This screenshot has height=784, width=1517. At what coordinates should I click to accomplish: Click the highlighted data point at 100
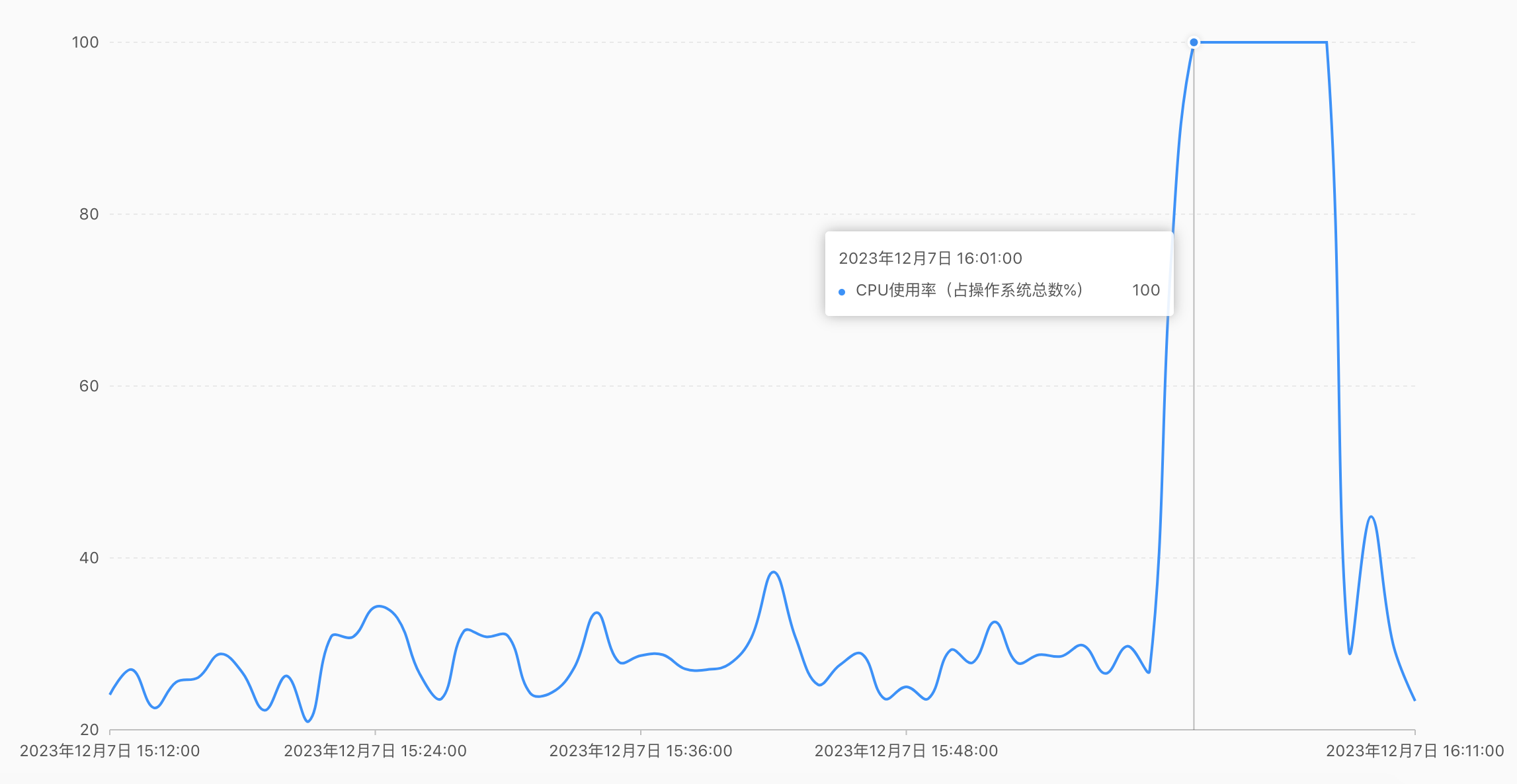coord(1194,42)
